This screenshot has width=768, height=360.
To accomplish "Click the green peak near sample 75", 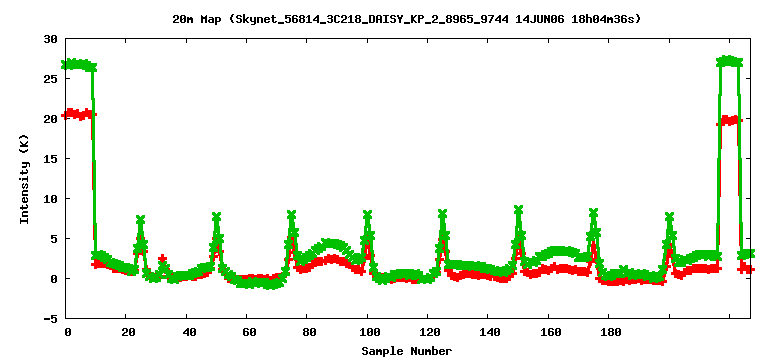I will 291,215.
